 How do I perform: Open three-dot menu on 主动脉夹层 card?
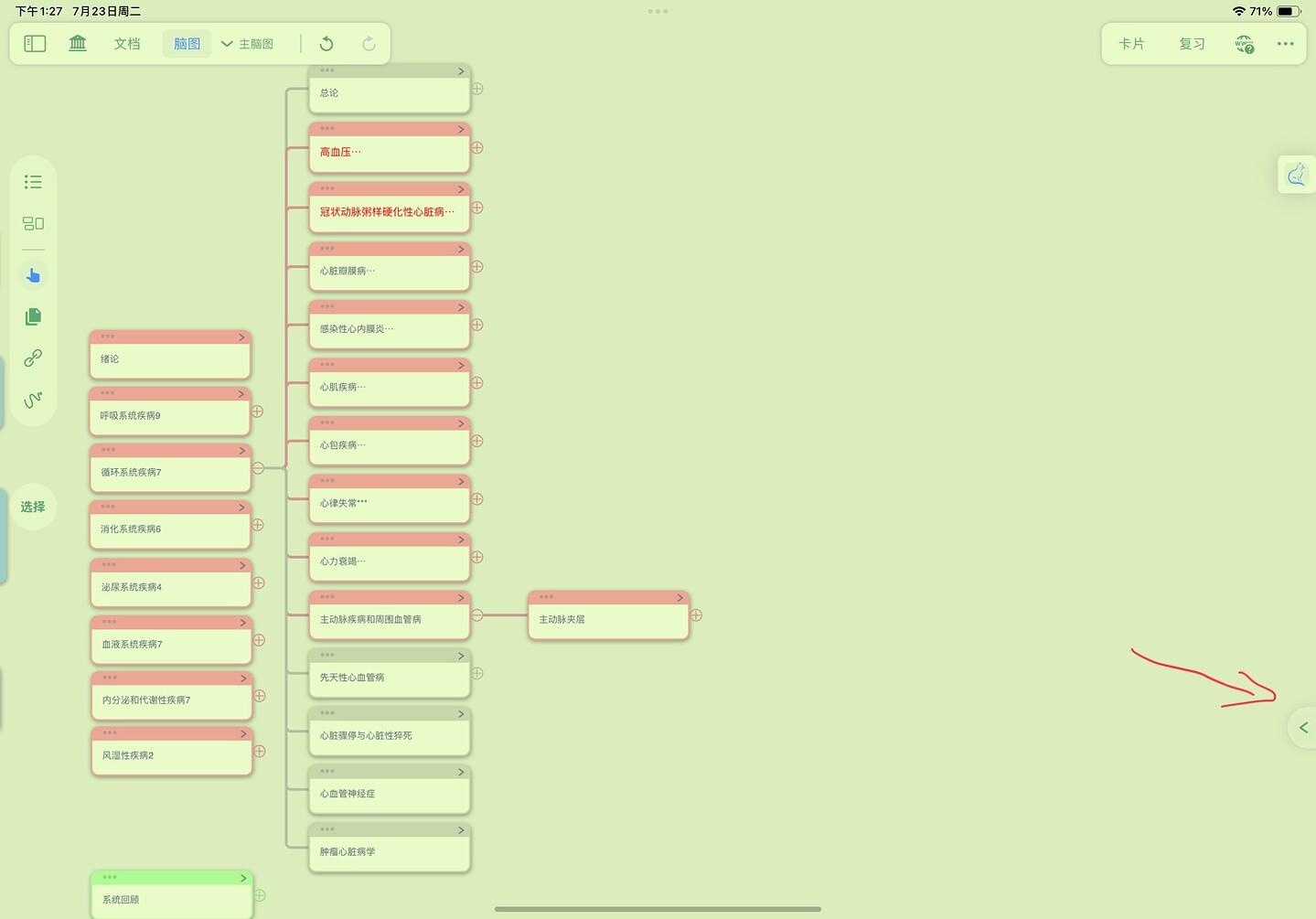tap(546, 597)
